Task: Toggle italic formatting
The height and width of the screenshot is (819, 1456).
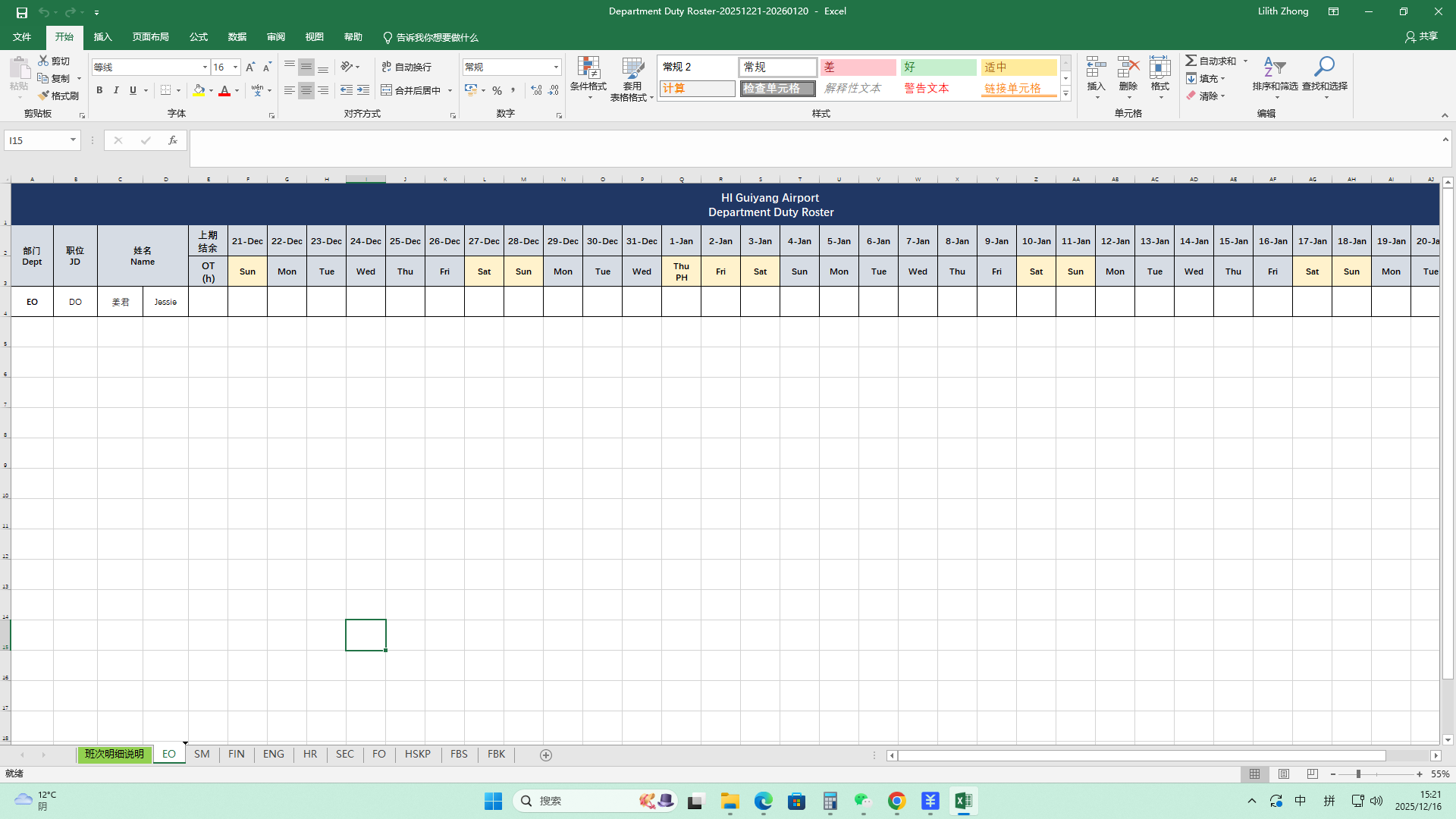Action: [x=116, y=90]
